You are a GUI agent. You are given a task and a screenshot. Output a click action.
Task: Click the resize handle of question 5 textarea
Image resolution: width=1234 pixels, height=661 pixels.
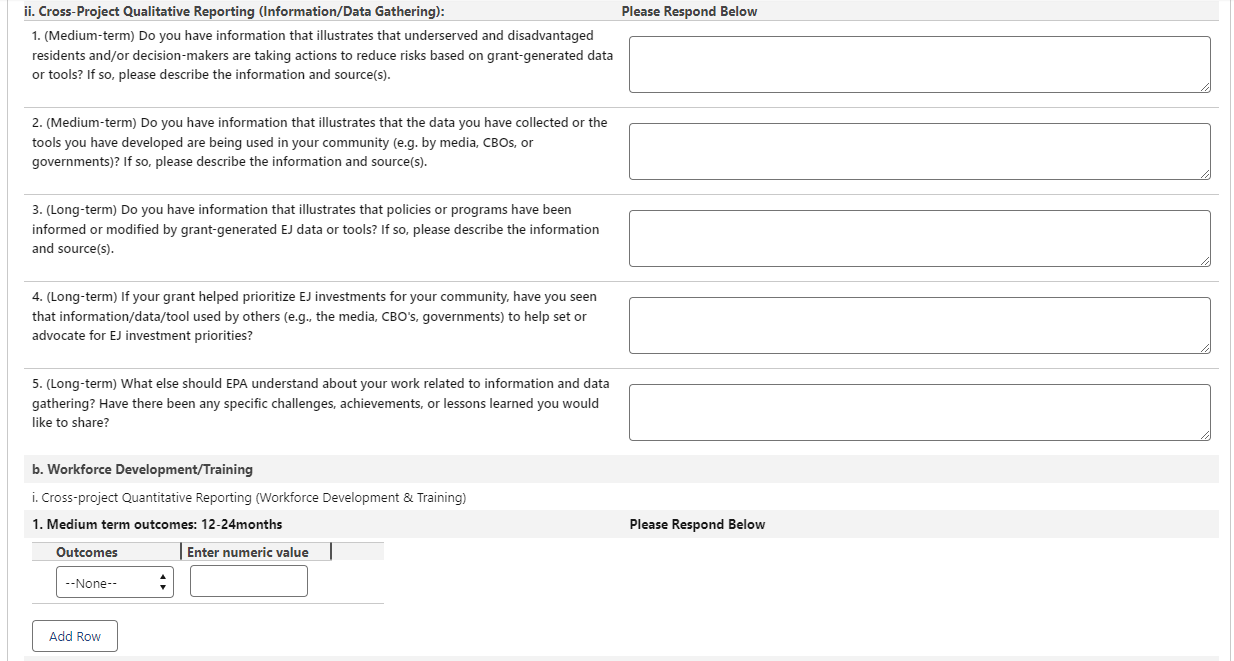pyautogui.click(x=1205, y=435)
